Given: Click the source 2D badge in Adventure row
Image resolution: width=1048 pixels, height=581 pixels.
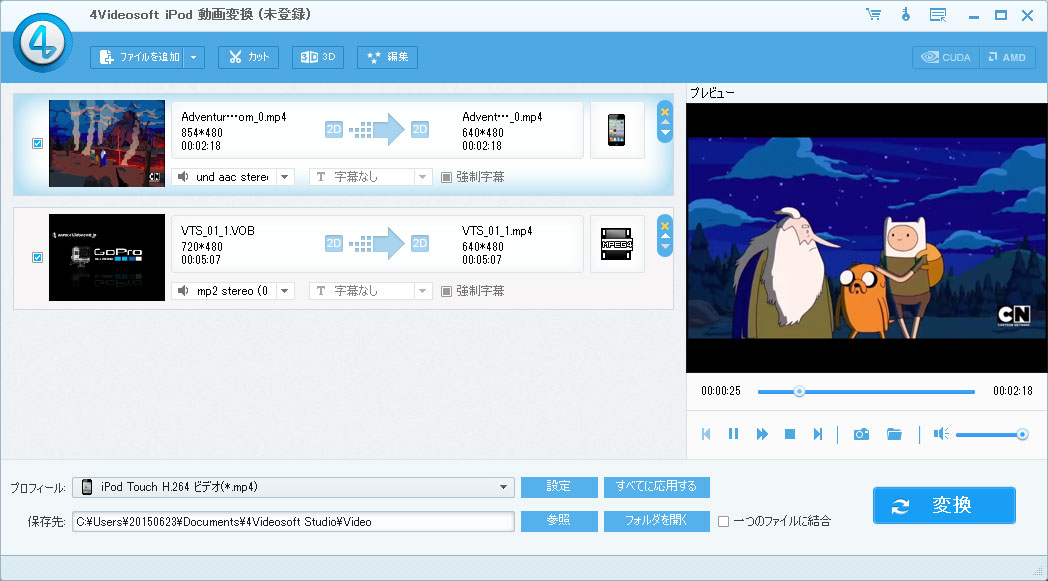Looking at the screenshot, I should point(334,129).
